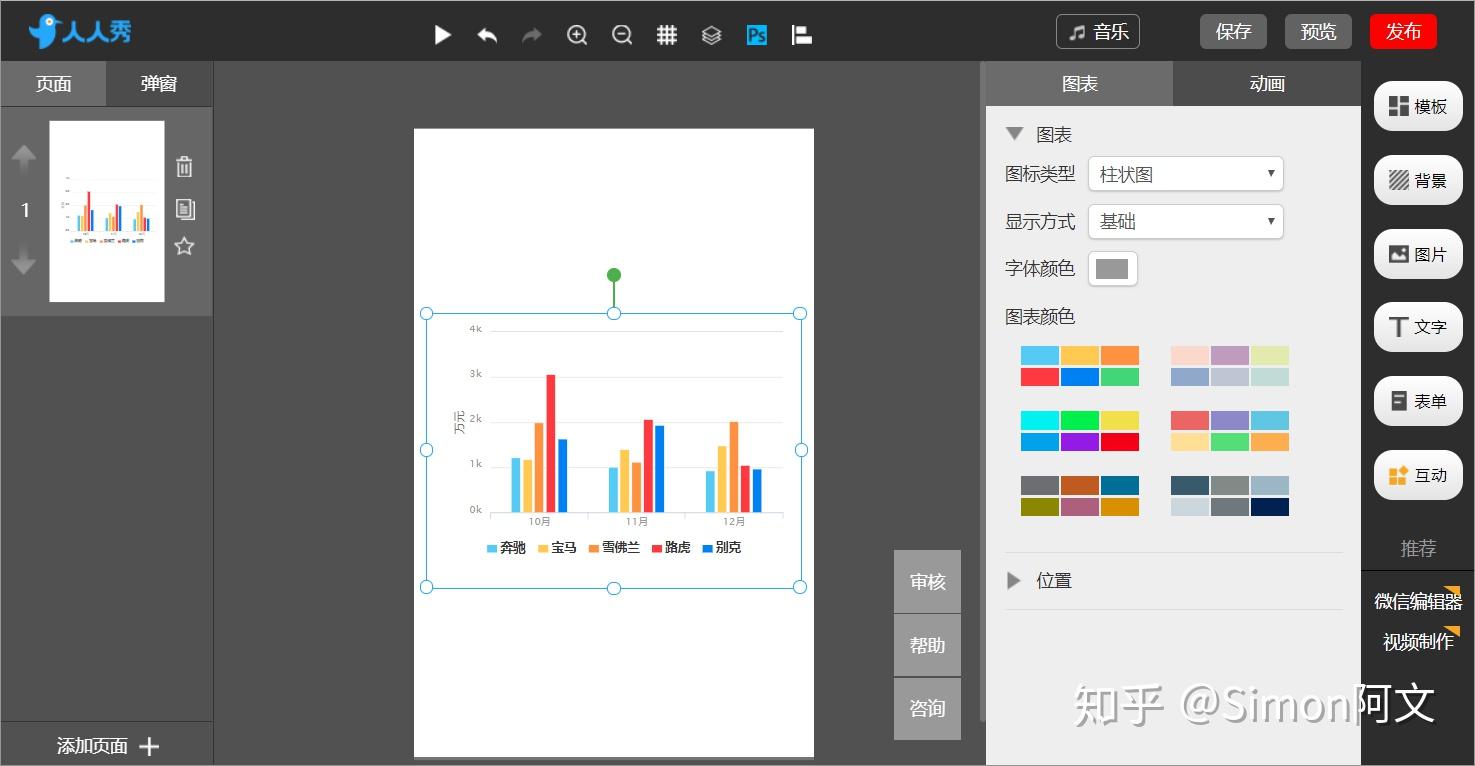1475x766 pixels.
Task: Switch to the 页面 tab
Action: point(53,84)
